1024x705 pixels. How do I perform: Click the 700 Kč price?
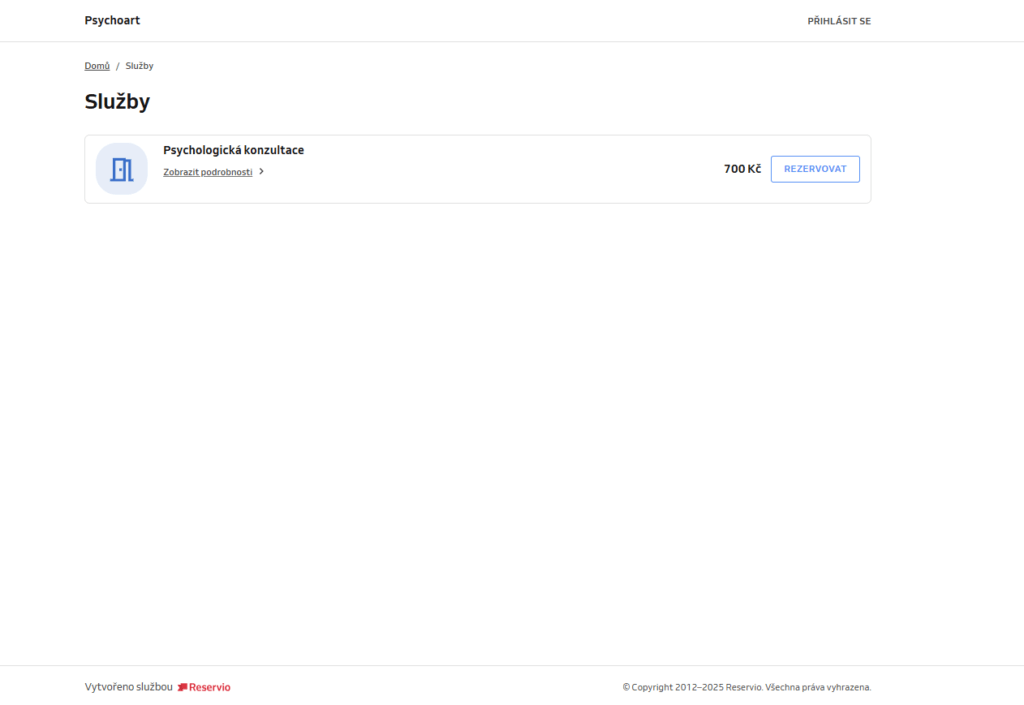click(742, 169)
